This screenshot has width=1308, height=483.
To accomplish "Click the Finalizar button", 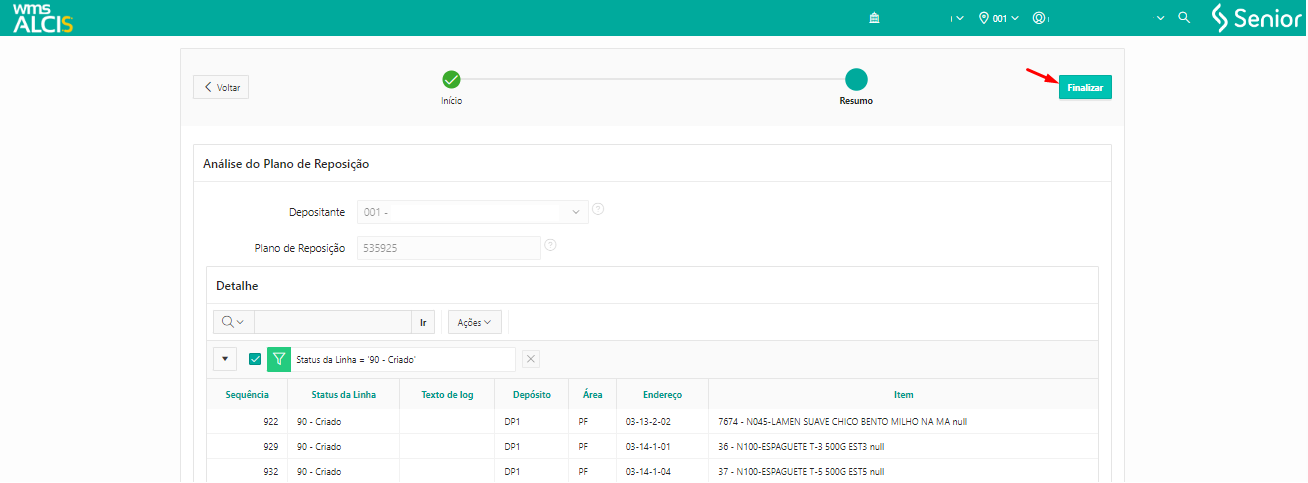I will pos(1085,88).
